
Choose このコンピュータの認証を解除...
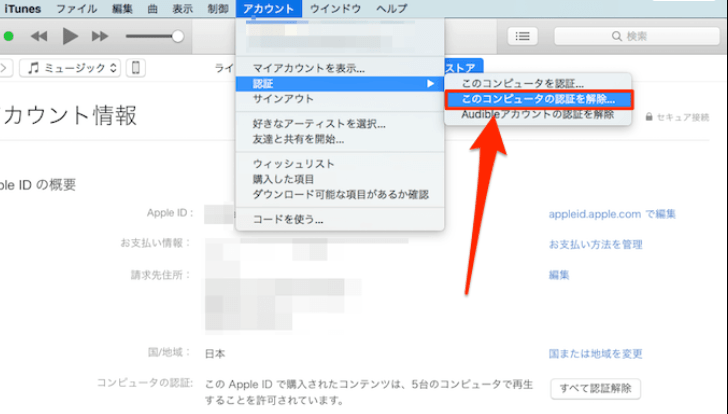[539, 99]
